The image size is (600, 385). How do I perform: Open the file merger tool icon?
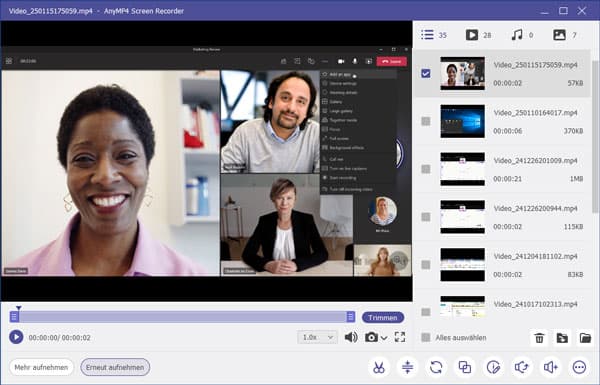coord(465,367)
